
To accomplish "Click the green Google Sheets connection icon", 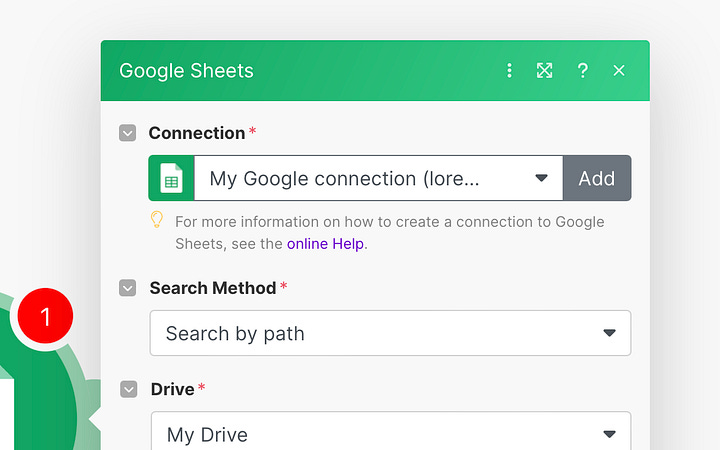I will (x=171, y=178).
